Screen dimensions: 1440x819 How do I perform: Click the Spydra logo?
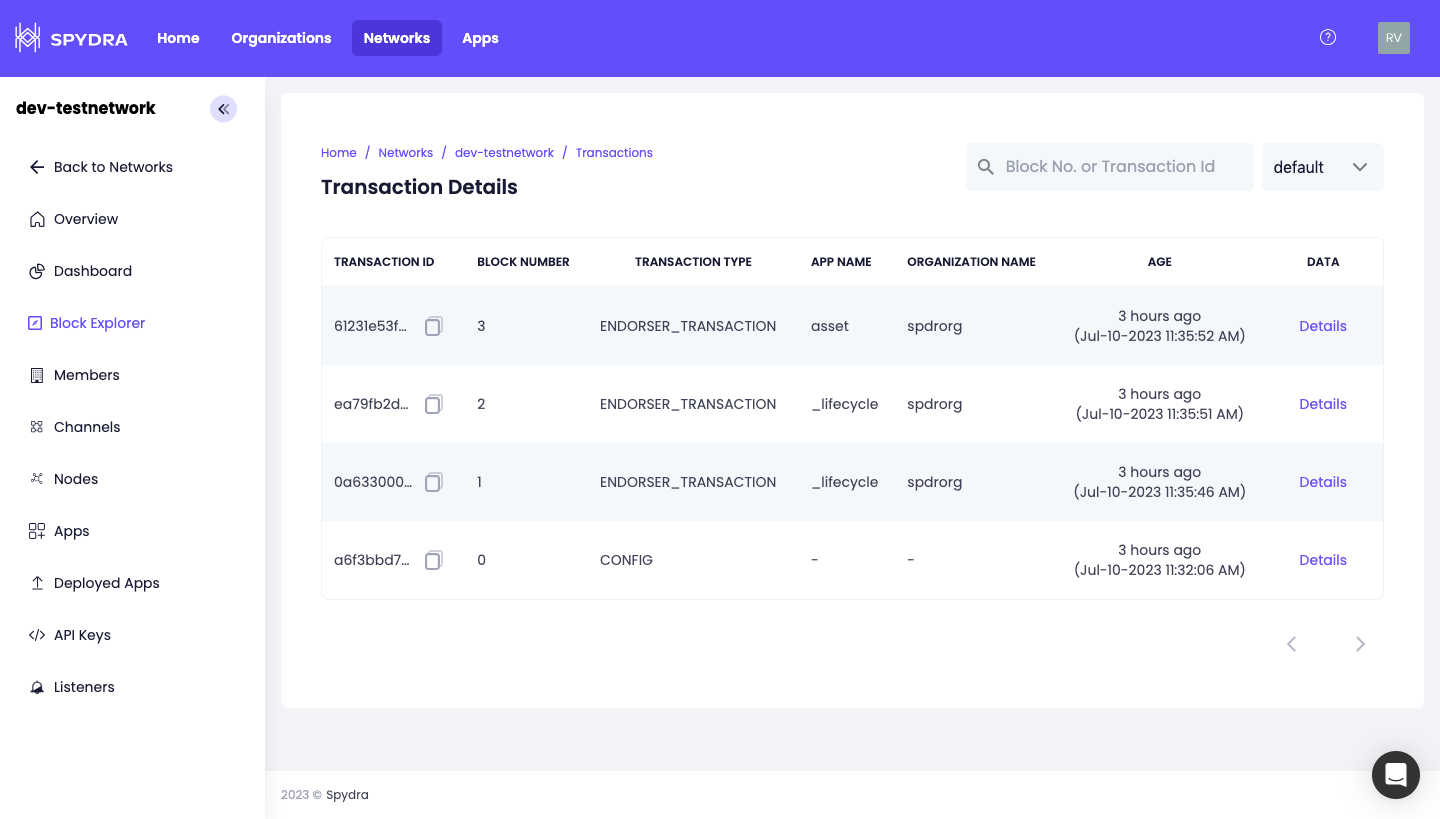click(71, 38)
